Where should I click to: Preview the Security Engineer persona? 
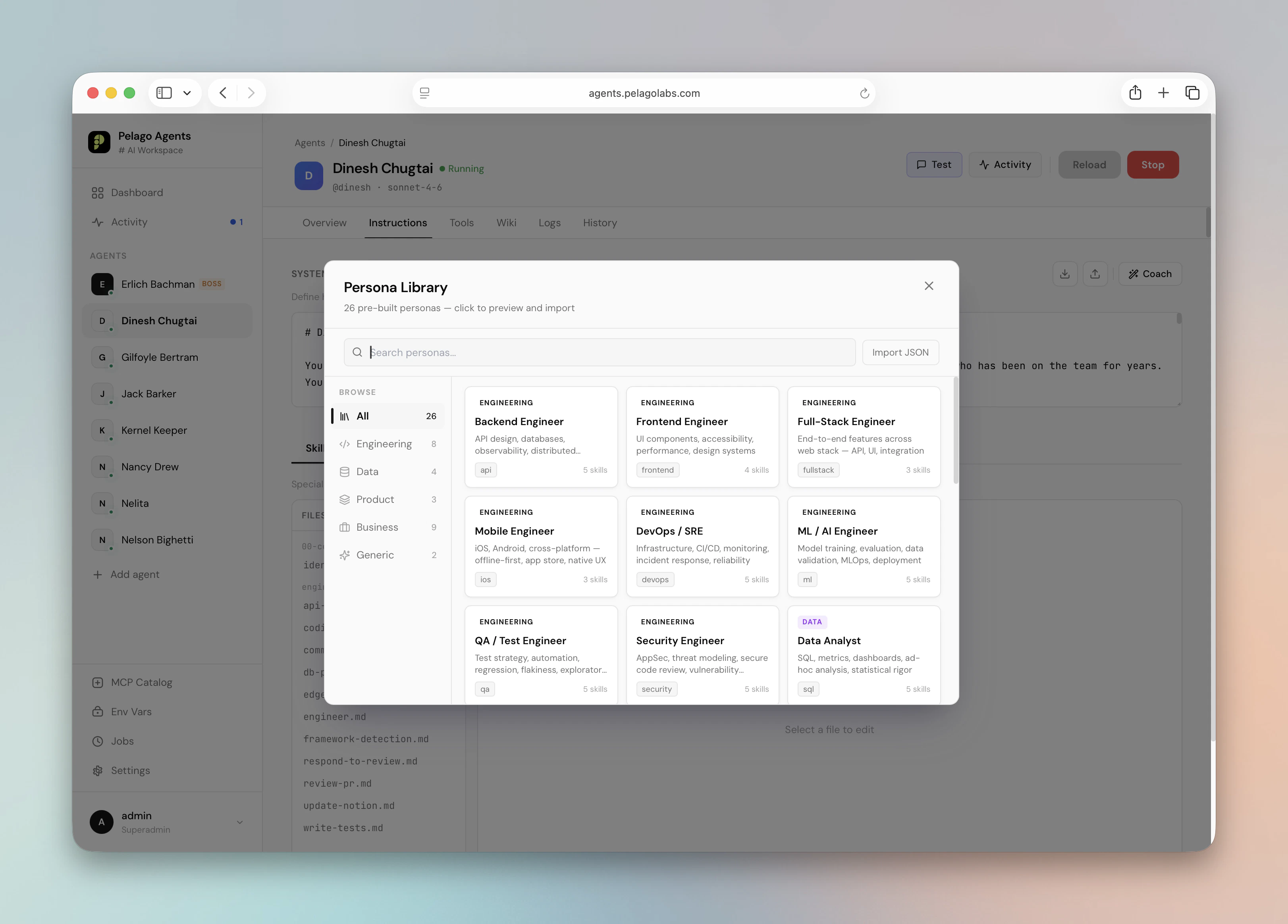coord(702,655)
